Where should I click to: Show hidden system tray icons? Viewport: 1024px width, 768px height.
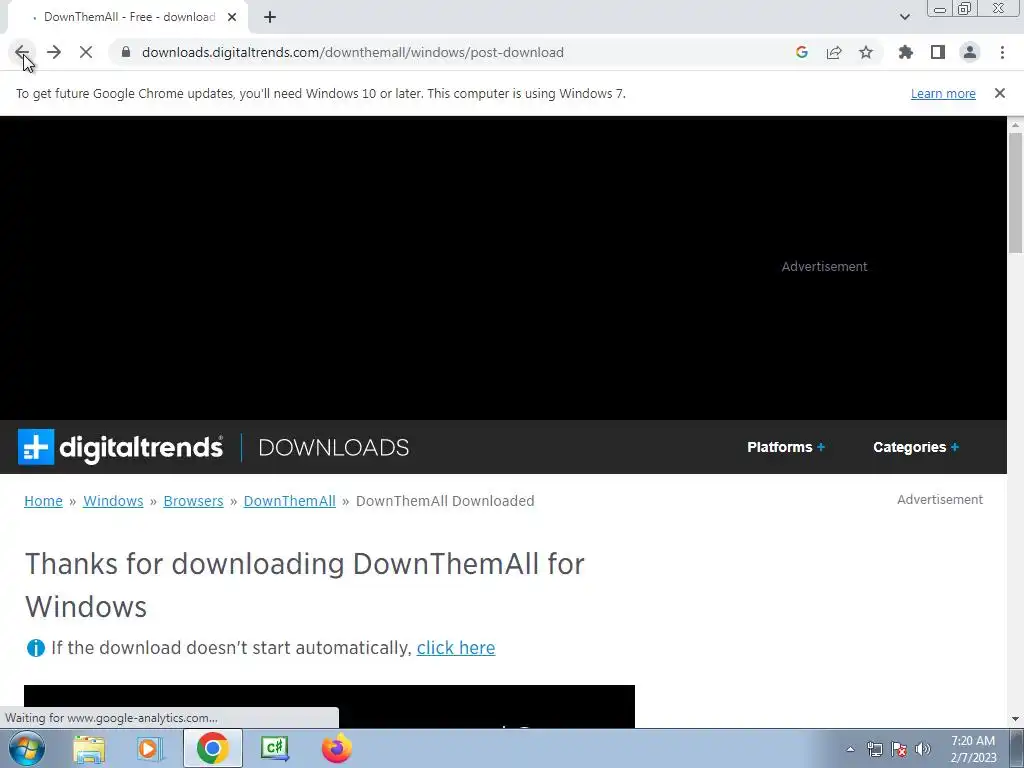click(850, 749)
